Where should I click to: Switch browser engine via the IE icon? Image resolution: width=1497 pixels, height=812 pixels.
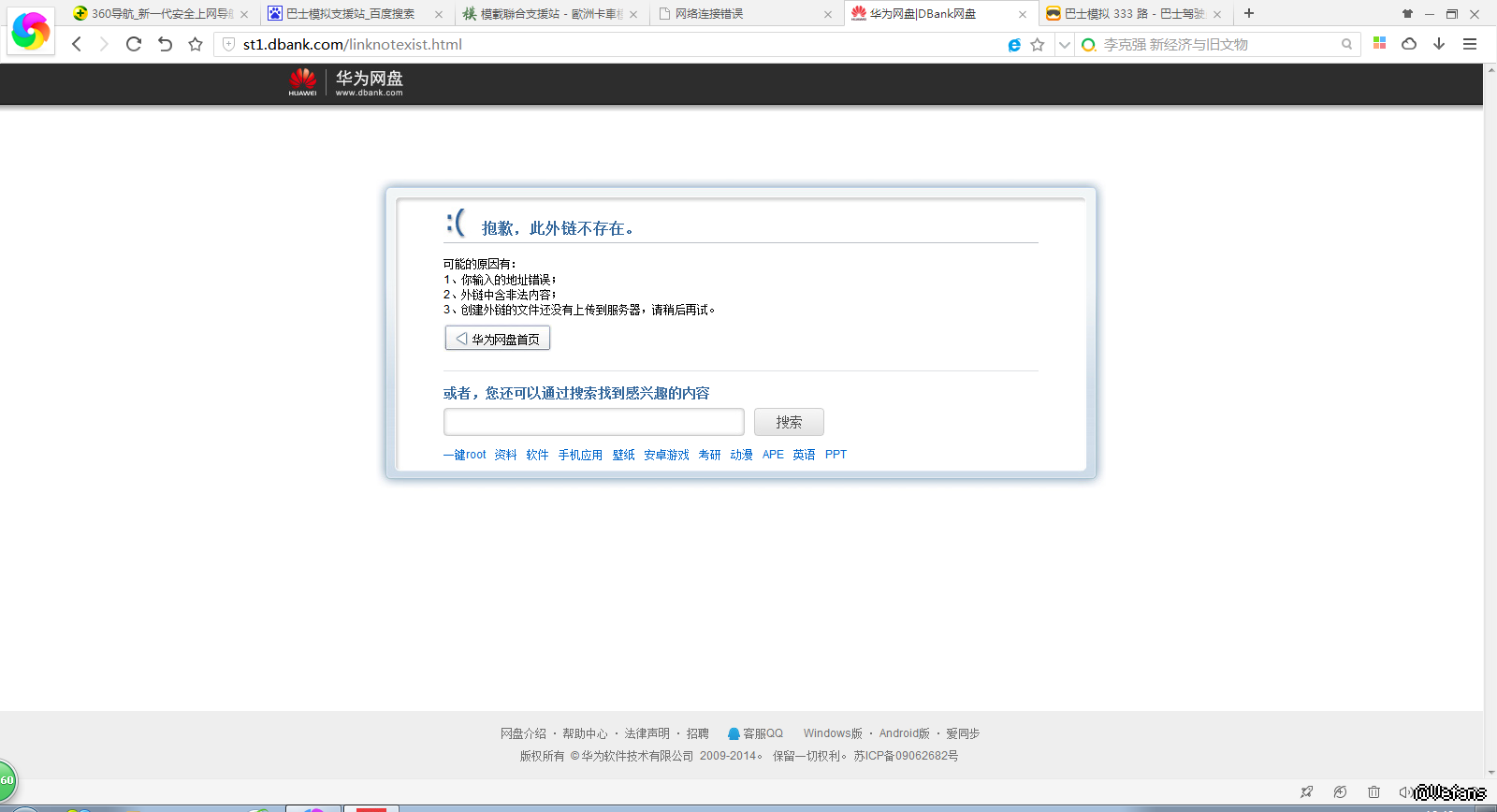(1014, 45)
